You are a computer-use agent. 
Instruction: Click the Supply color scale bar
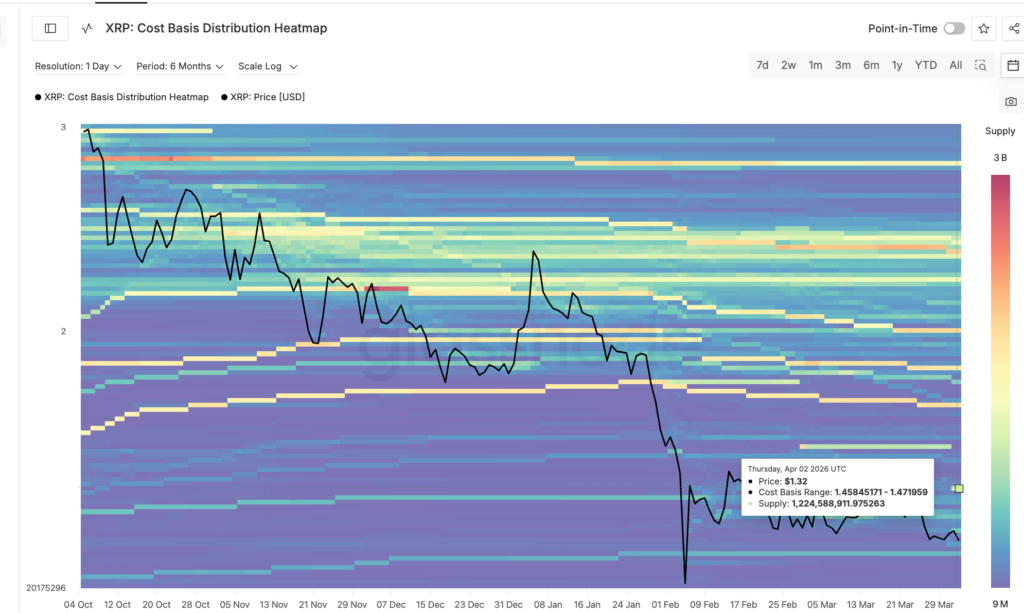pos(999,380)
